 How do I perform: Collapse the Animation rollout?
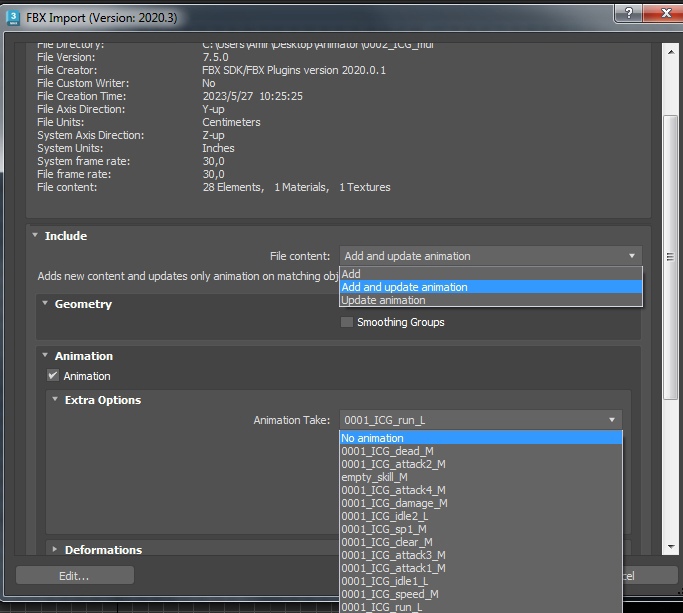[x=45, y=356]
